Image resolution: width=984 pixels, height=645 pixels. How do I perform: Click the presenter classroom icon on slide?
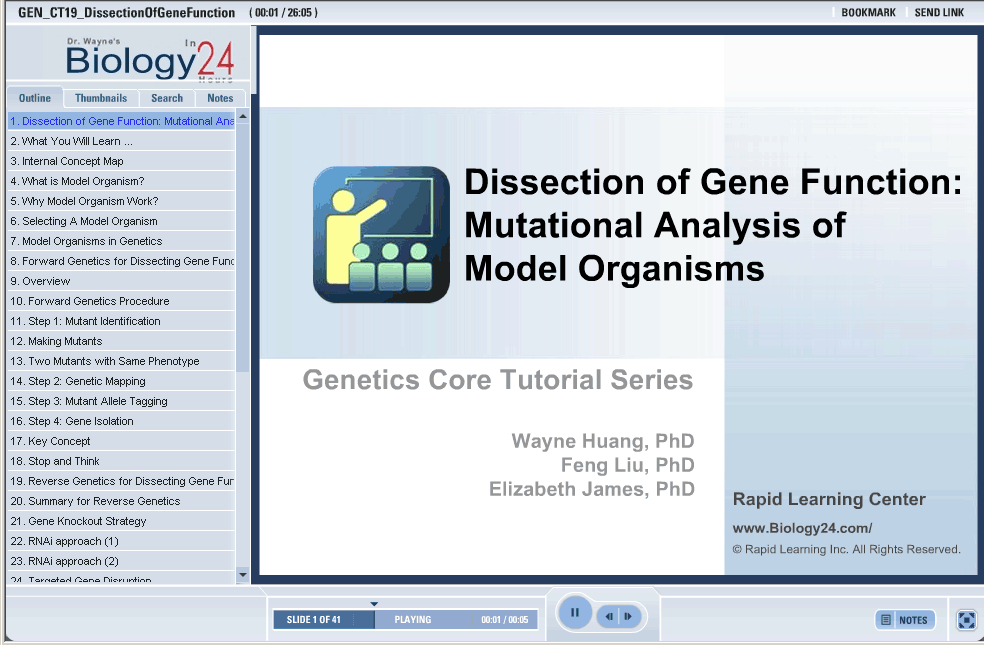381,234
